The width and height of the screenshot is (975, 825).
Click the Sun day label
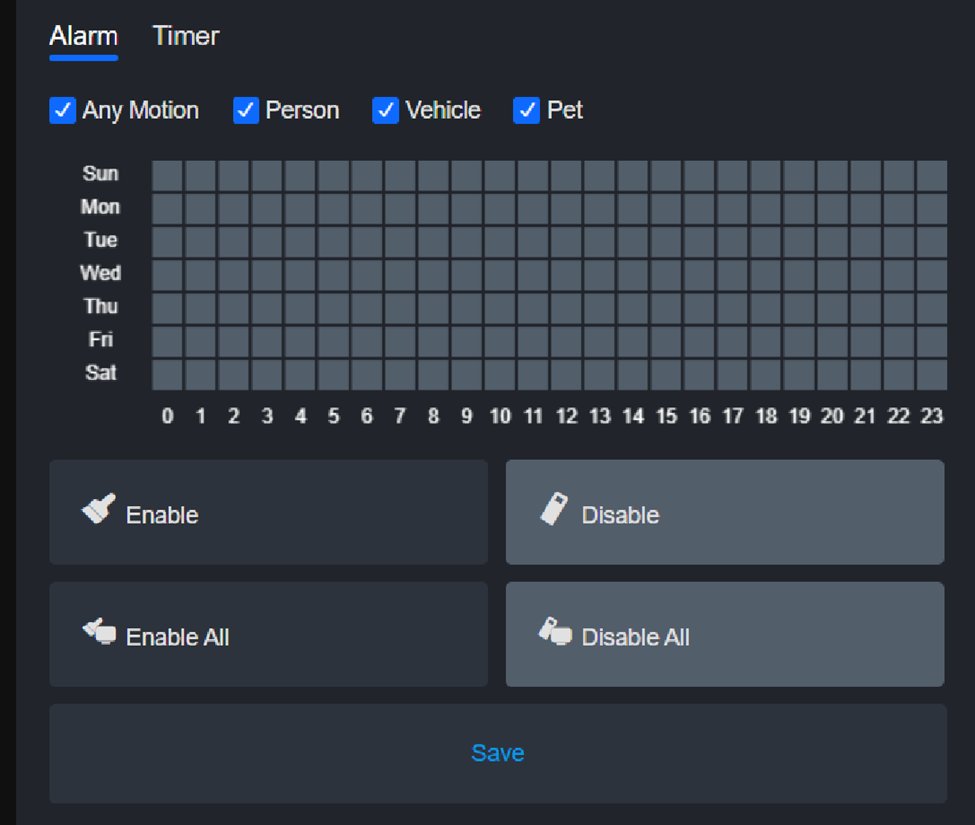tap(100, 173)
